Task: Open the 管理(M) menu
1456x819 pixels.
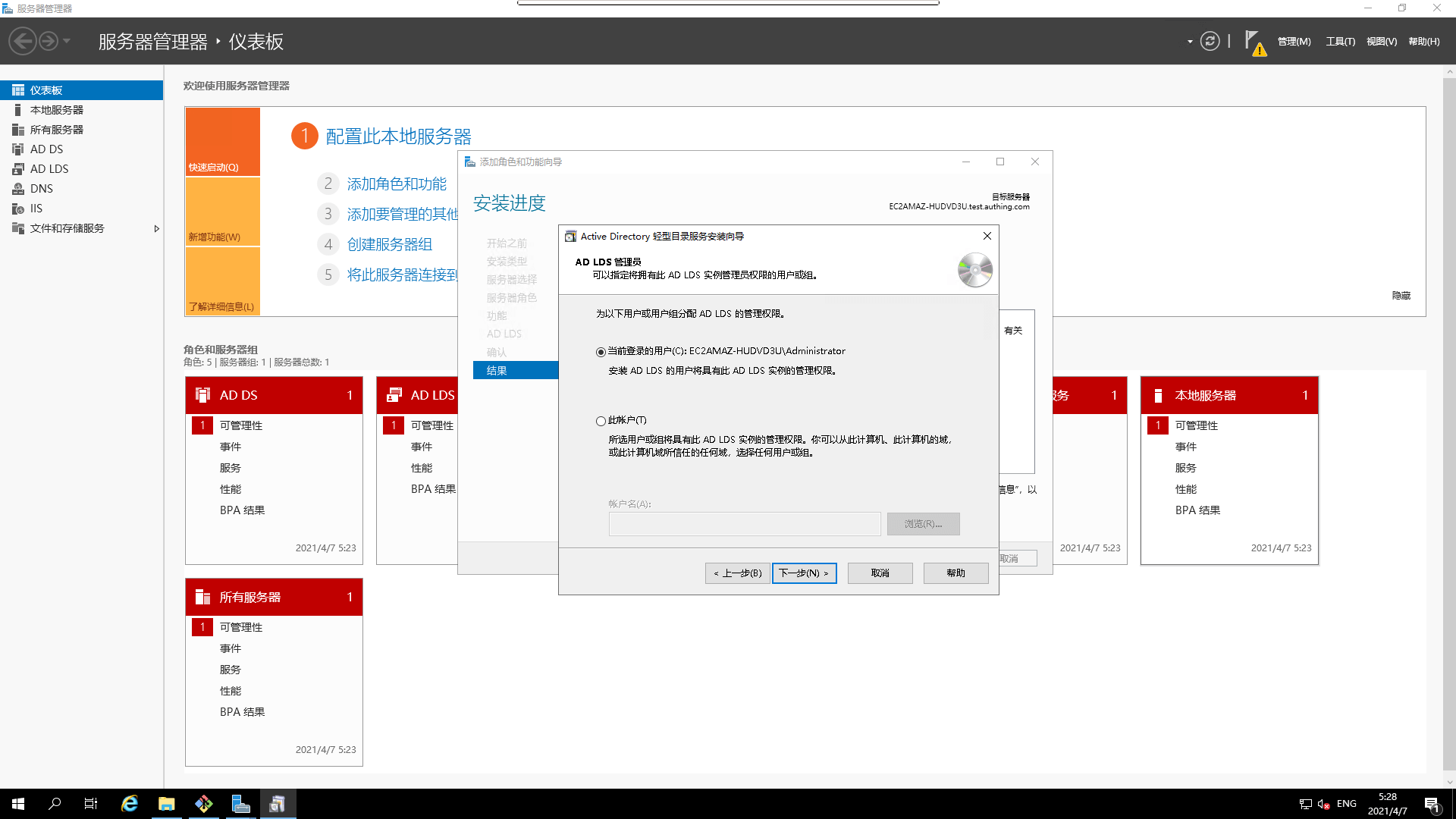Action: (1294, 42)
